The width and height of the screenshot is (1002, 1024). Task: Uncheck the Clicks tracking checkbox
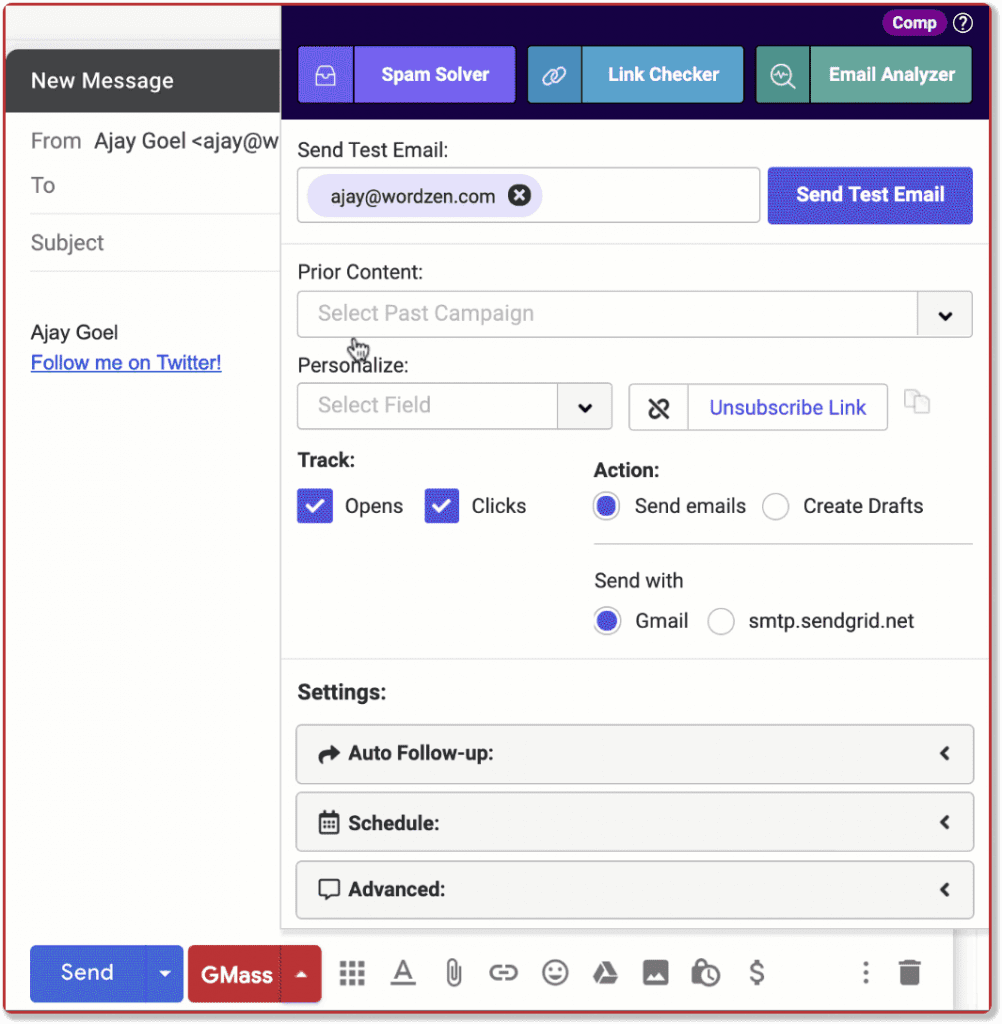point(442,506)
